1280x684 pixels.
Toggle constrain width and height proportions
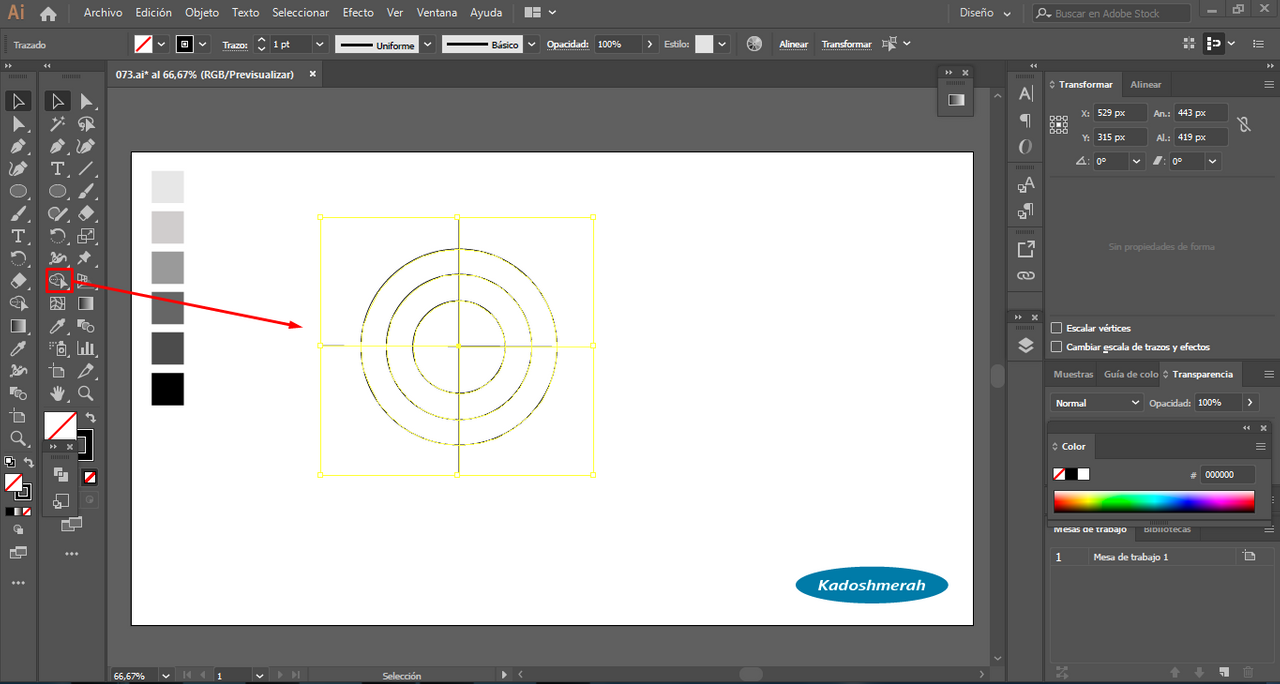pos(1243,125)
